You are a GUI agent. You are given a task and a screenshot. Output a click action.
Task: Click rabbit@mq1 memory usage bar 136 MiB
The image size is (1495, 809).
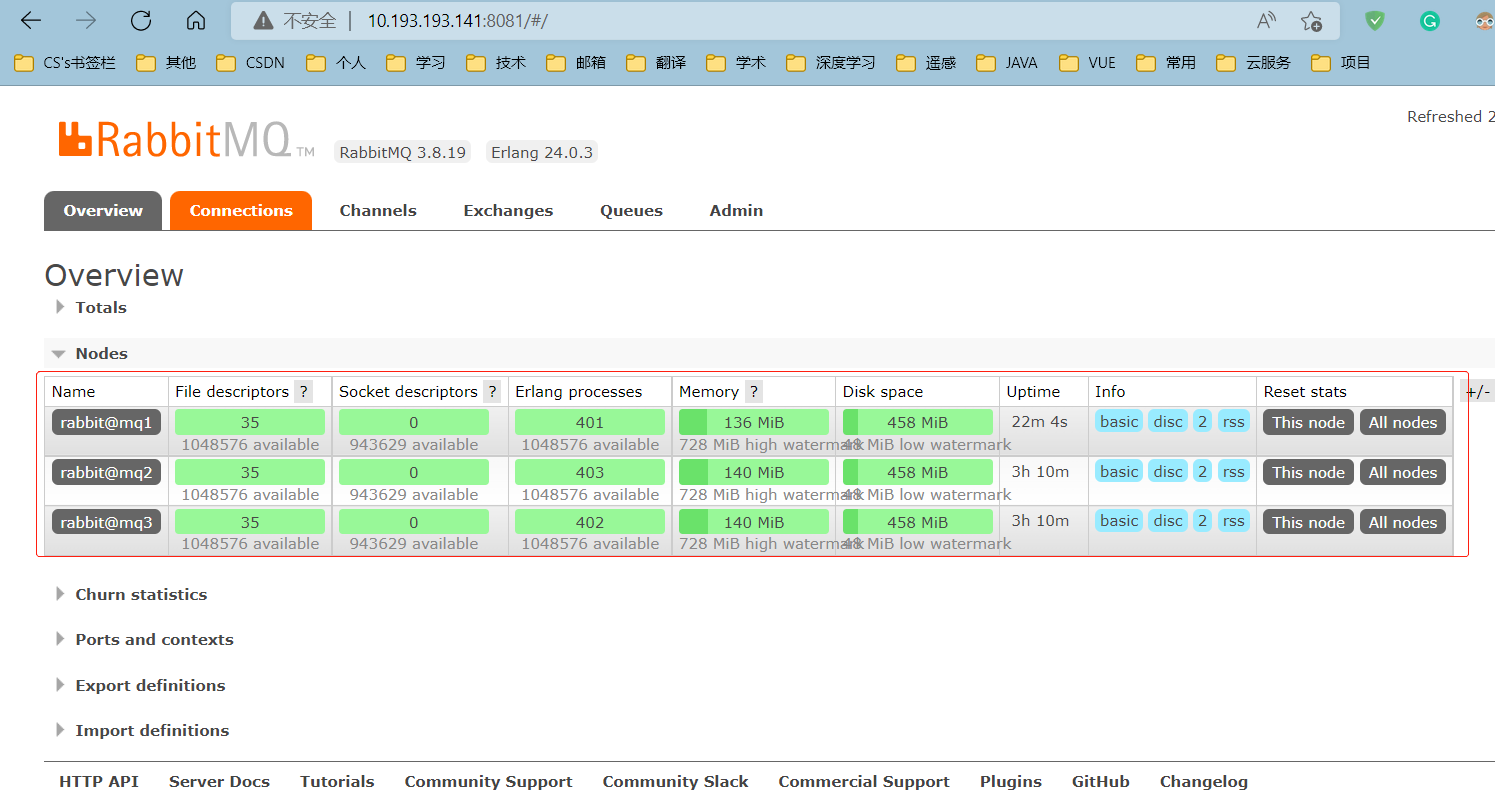point(754,422)
